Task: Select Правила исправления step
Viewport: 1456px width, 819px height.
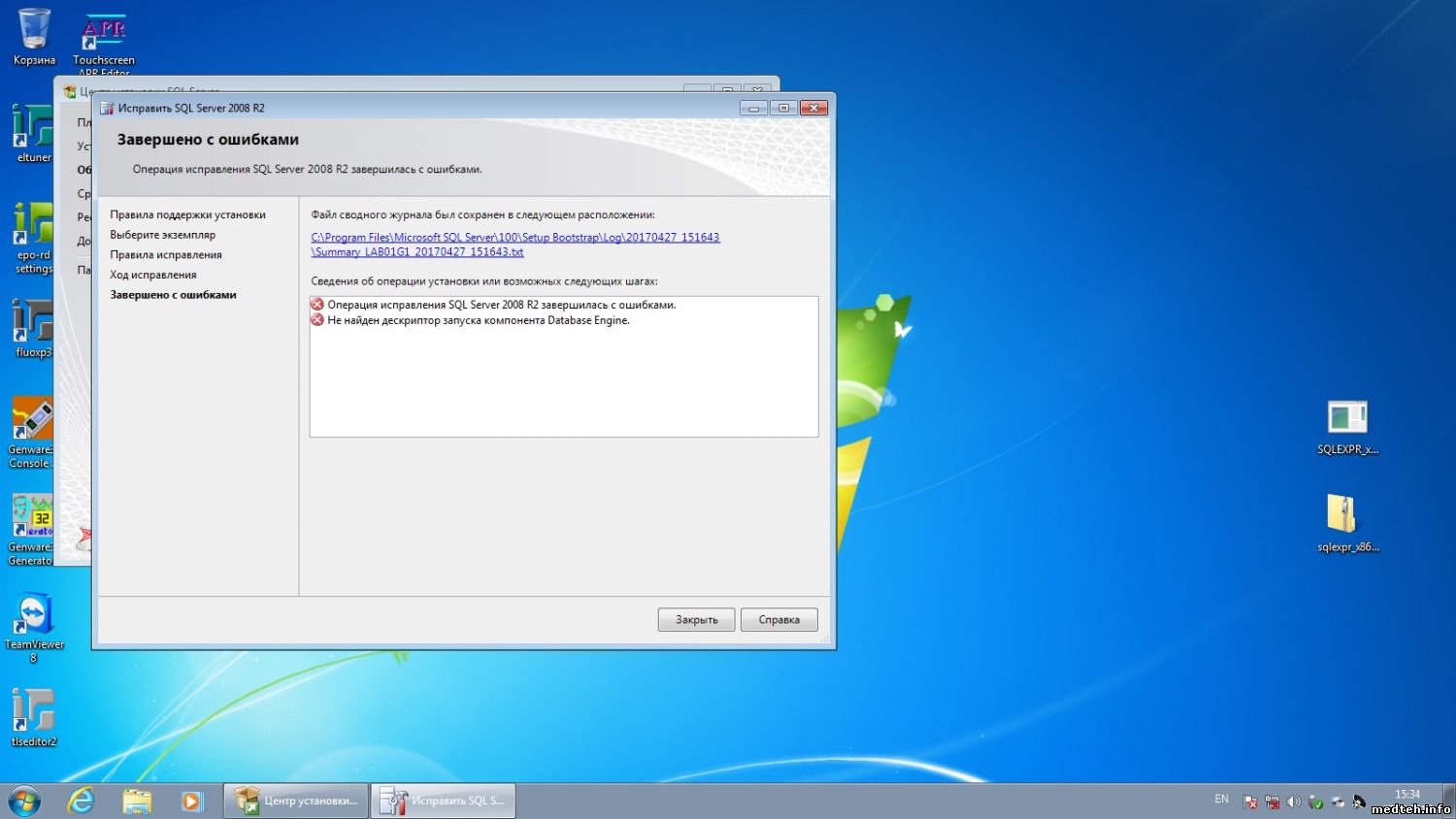Action: tap(166, 255)
